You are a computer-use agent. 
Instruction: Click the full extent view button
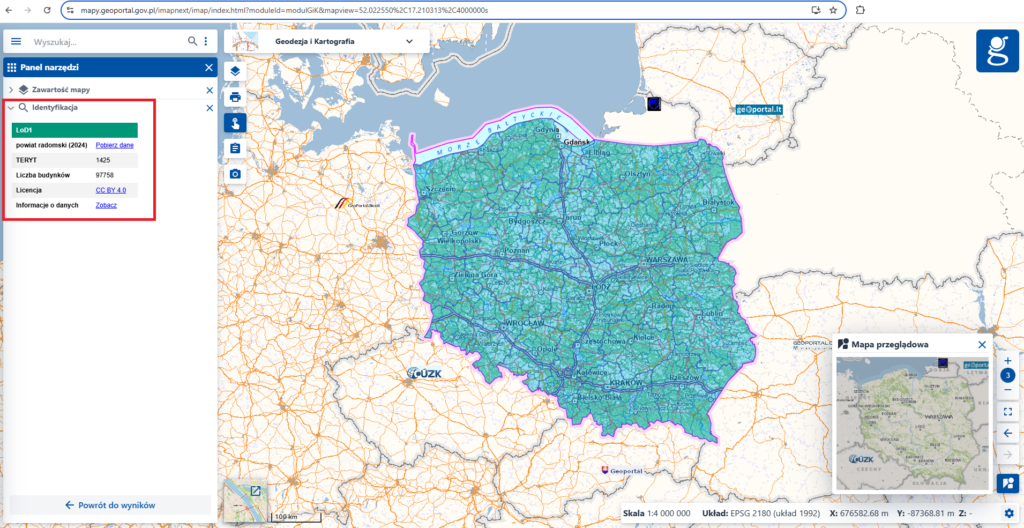1008,411
